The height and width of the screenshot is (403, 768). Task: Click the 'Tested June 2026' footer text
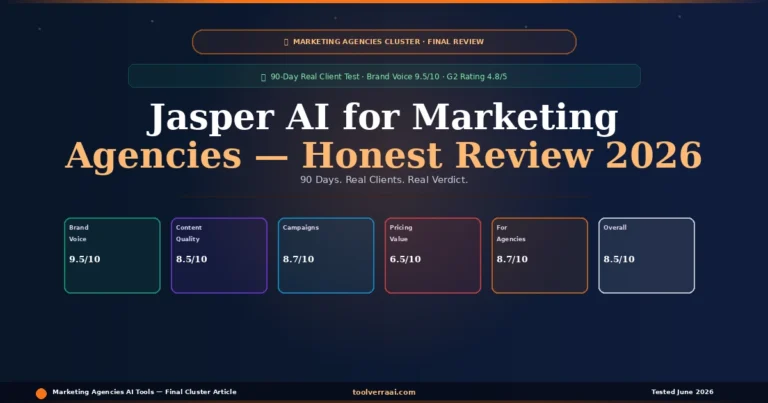click(682, 392)
